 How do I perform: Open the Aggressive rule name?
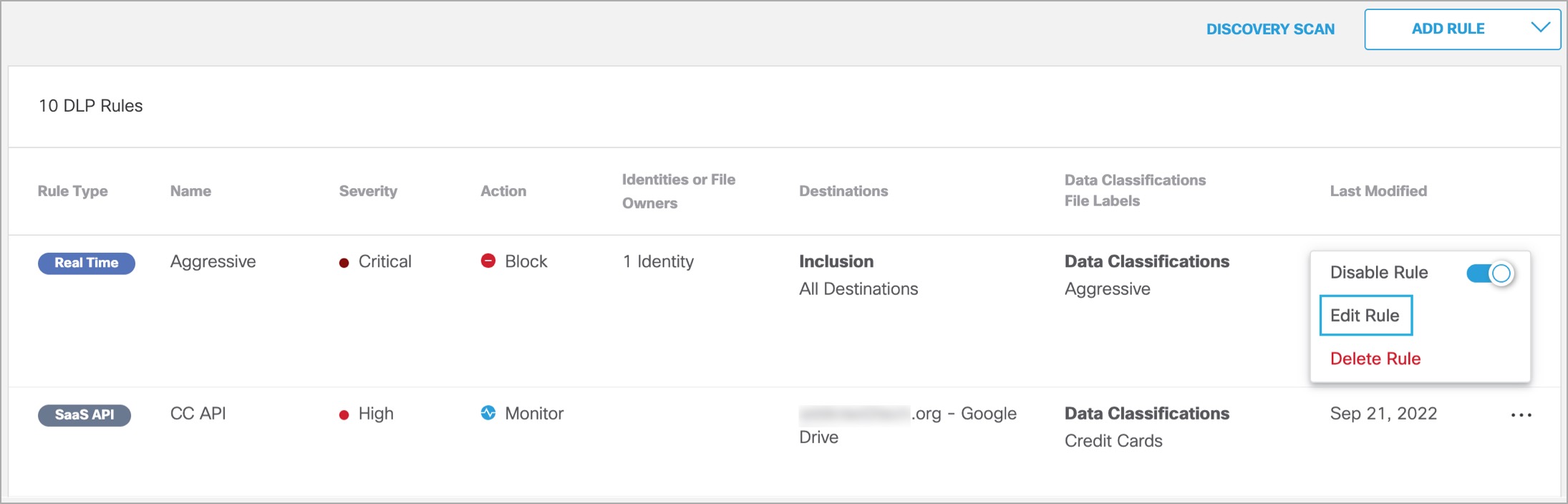coord(213,262)
